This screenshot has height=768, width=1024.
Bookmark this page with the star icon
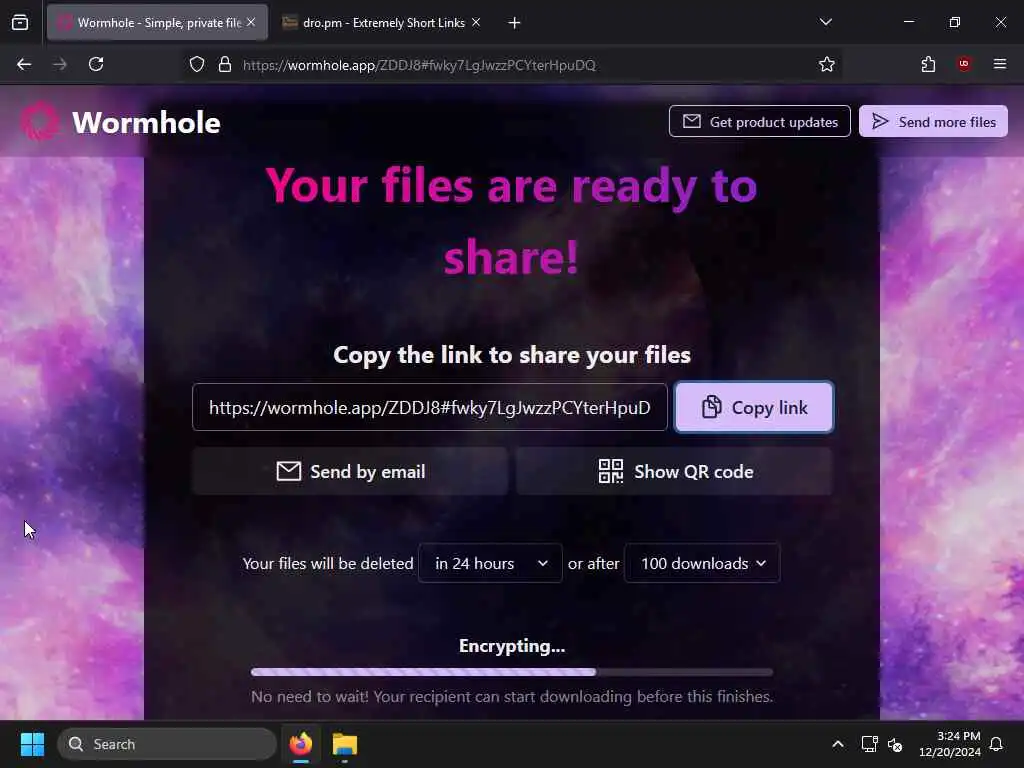(x=827, y=64)
